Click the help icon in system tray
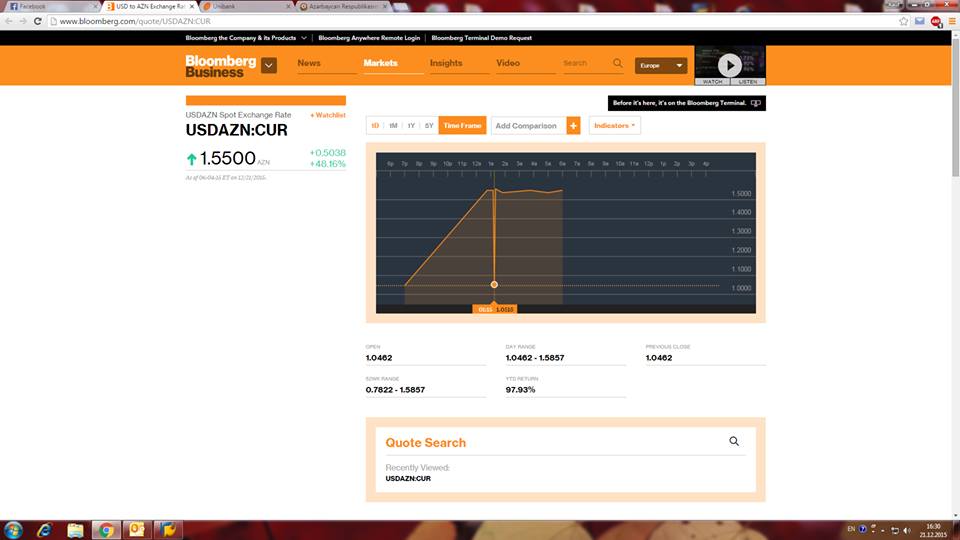Image resolution: width=960 pixels, height=540 pixels. tap(862, 529)
